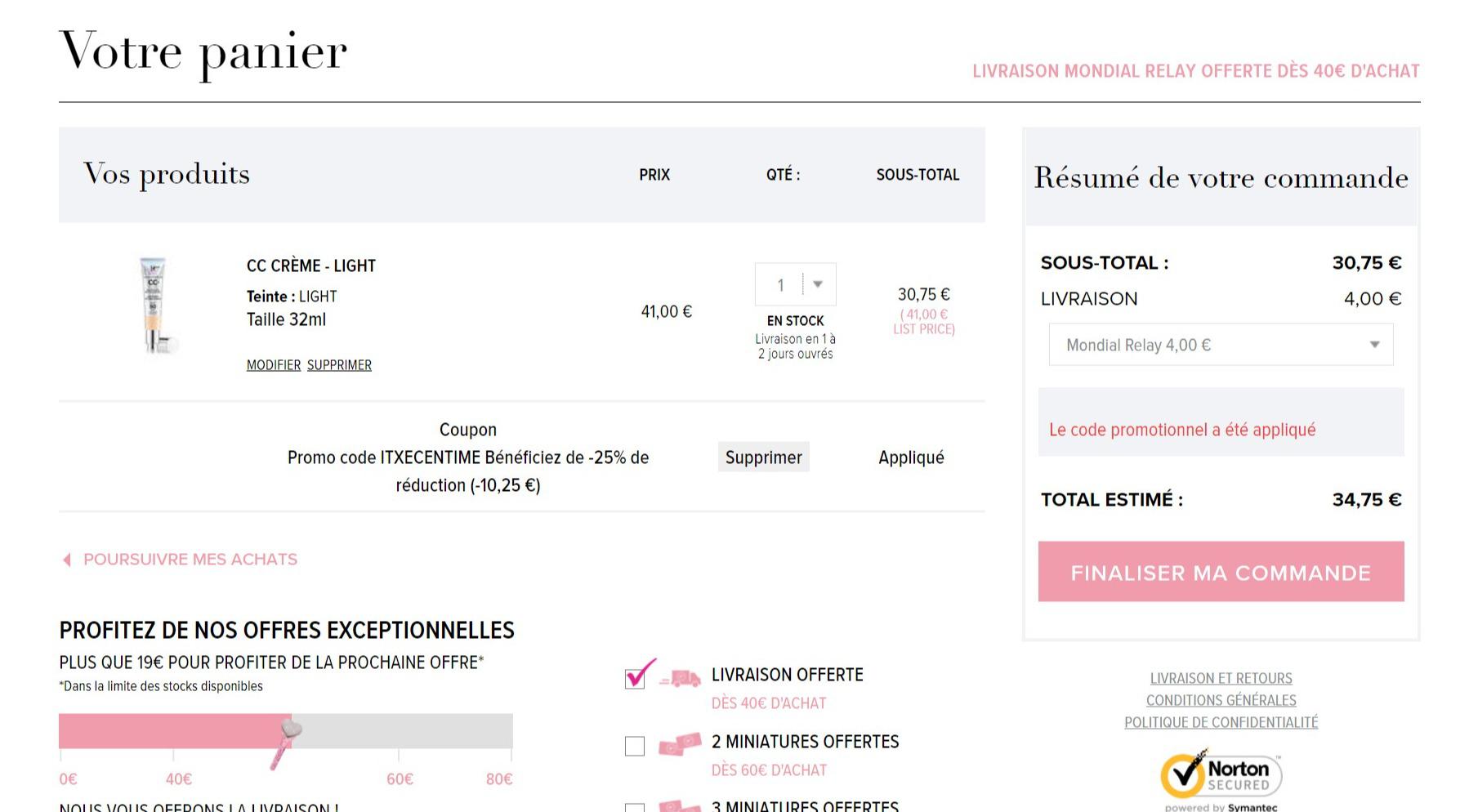This screenshot has height=812, width=1469.
Task: Click the back arrow beside Poursuivre mes achats
Action: point(67,560)
